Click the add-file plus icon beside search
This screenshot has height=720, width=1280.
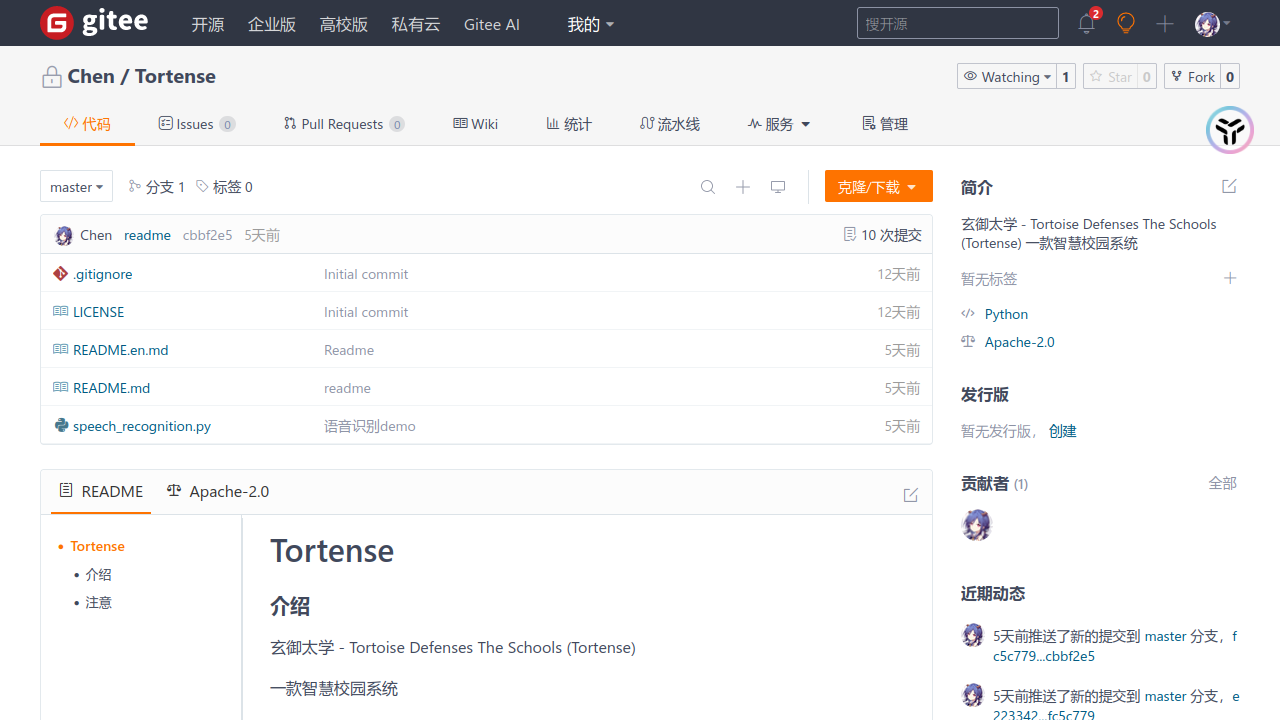coord(743,187)
